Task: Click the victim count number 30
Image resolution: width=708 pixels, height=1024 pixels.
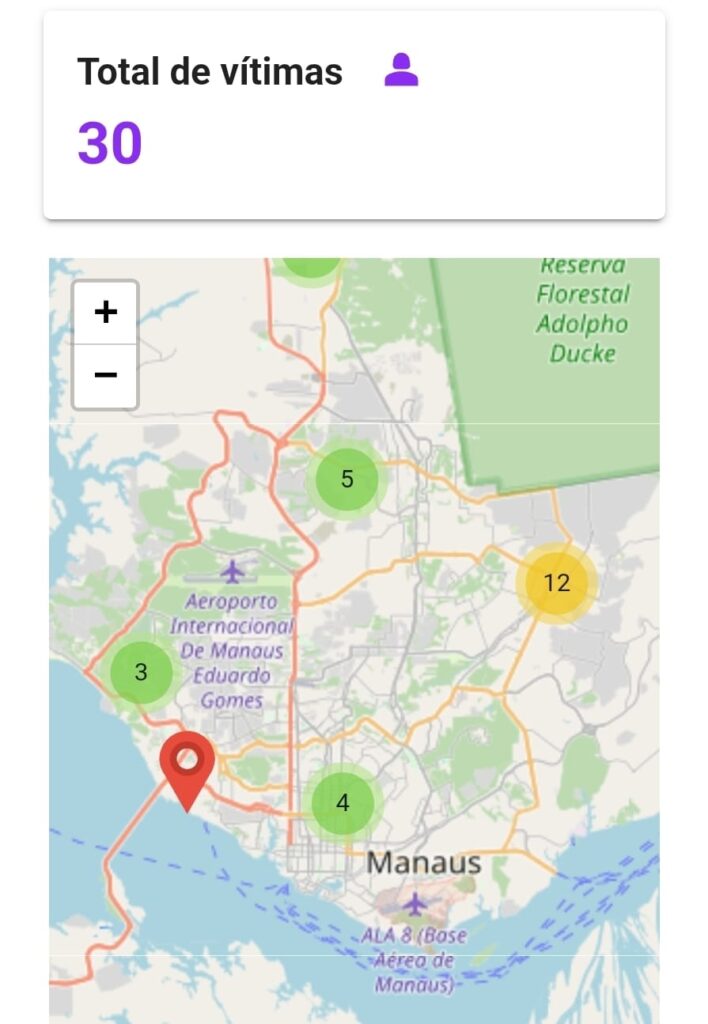Action: click(x=110, y=144)
